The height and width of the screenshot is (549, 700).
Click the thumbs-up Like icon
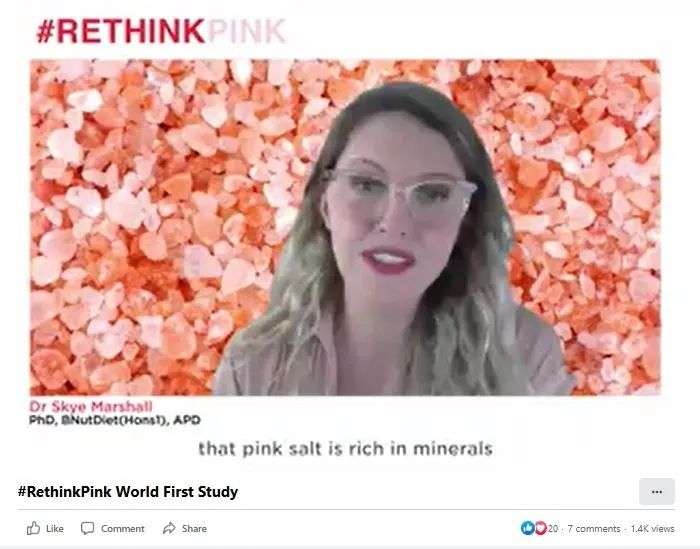coord(33,528)
